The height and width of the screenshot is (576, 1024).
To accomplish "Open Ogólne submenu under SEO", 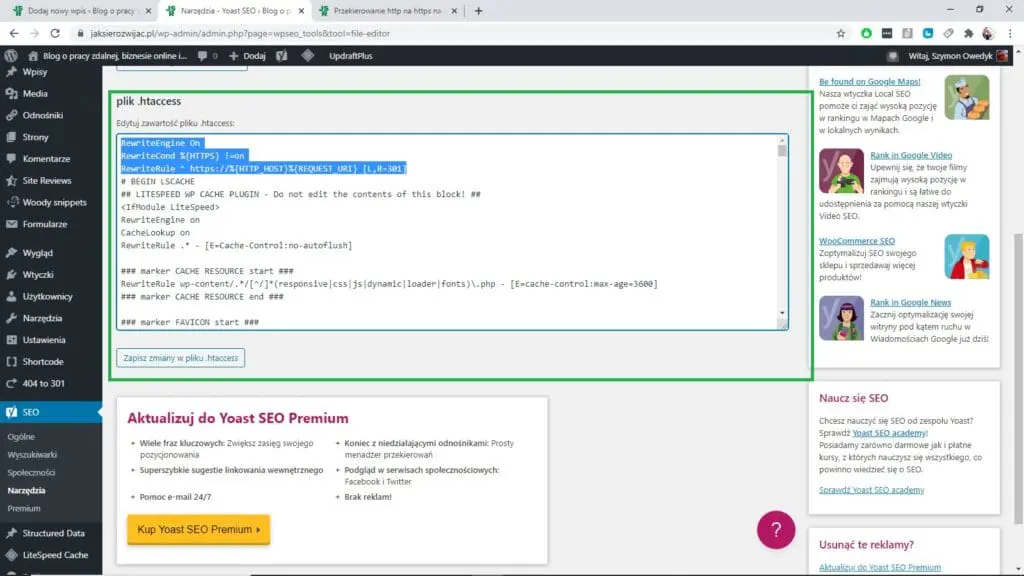I will tap(21, 436).
